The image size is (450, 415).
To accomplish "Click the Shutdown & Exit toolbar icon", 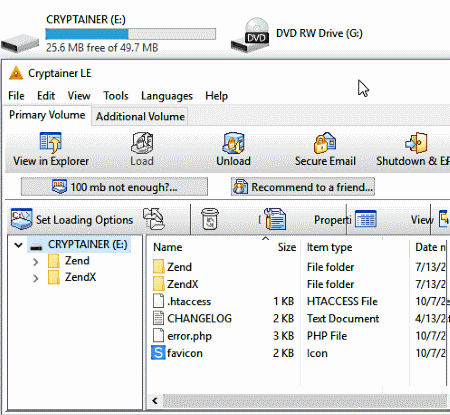I will click(416, 143).
